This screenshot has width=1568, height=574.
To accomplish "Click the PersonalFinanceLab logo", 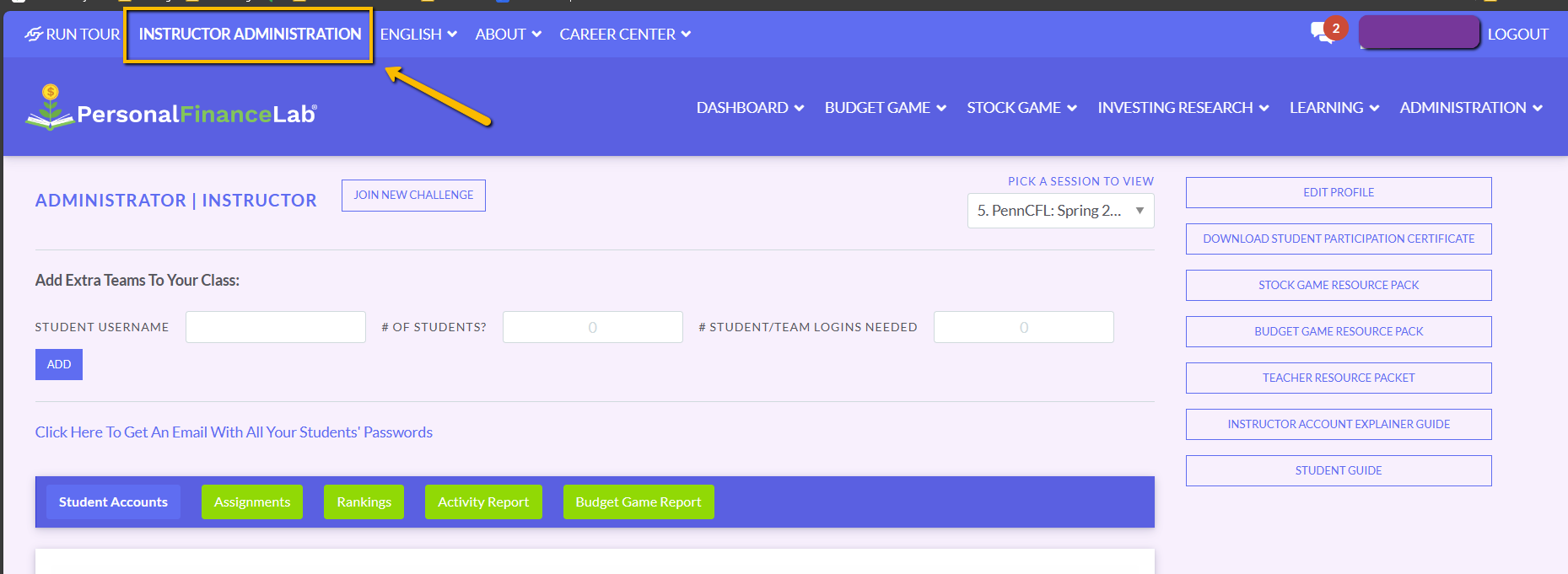I will (171, 108).
